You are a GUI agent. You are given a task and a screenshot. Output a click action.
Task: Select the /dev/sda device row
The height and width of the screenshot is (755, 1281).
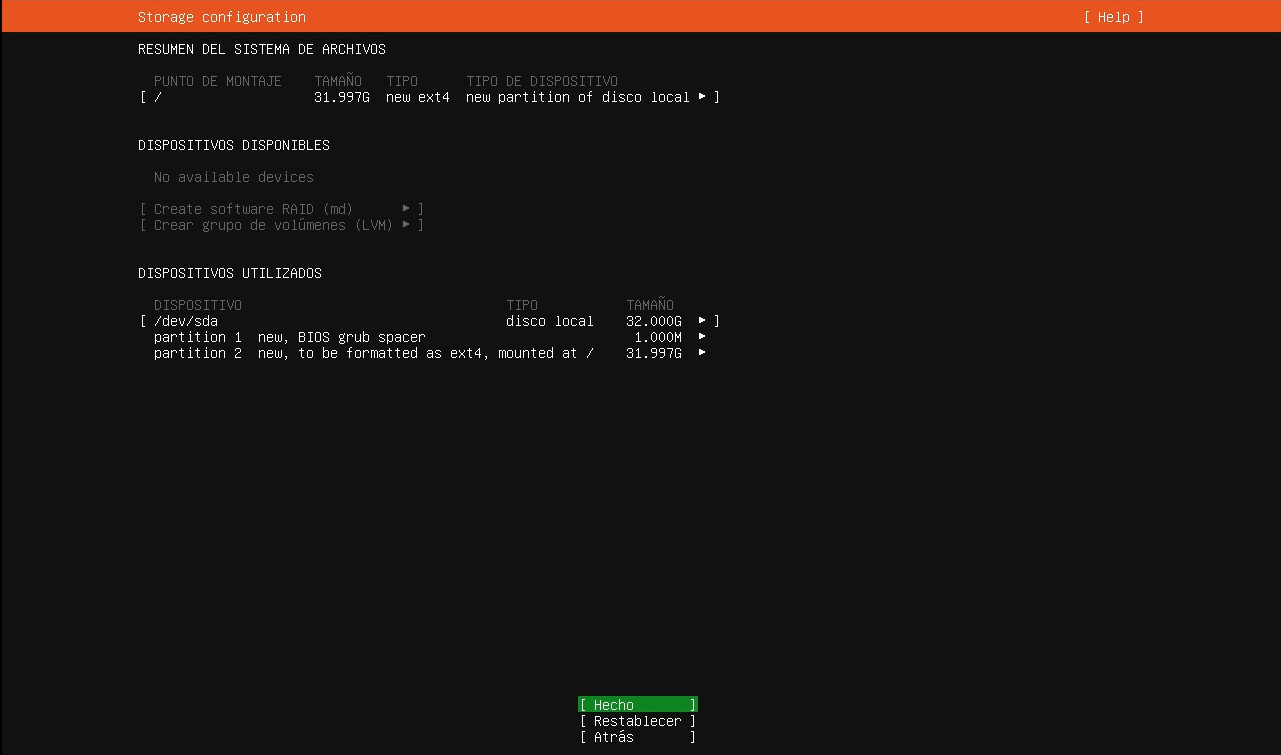[x=186, y=321]
